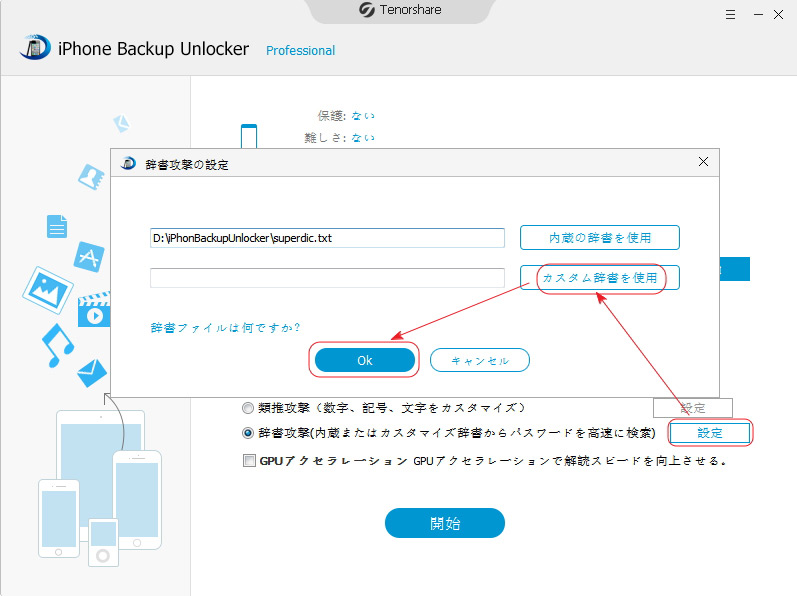Click 設定 button beside 辞書攻撃

pos(710,433)
